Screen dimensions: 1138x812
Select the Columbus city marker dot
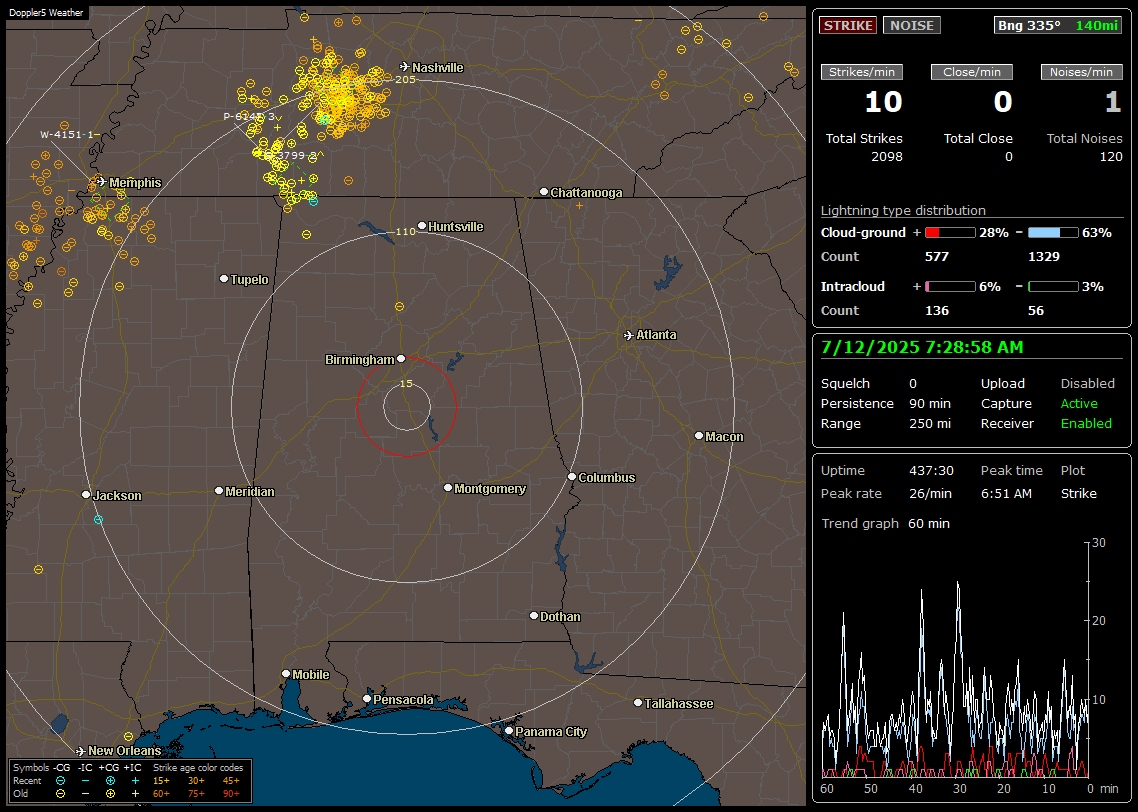point(572,477)
